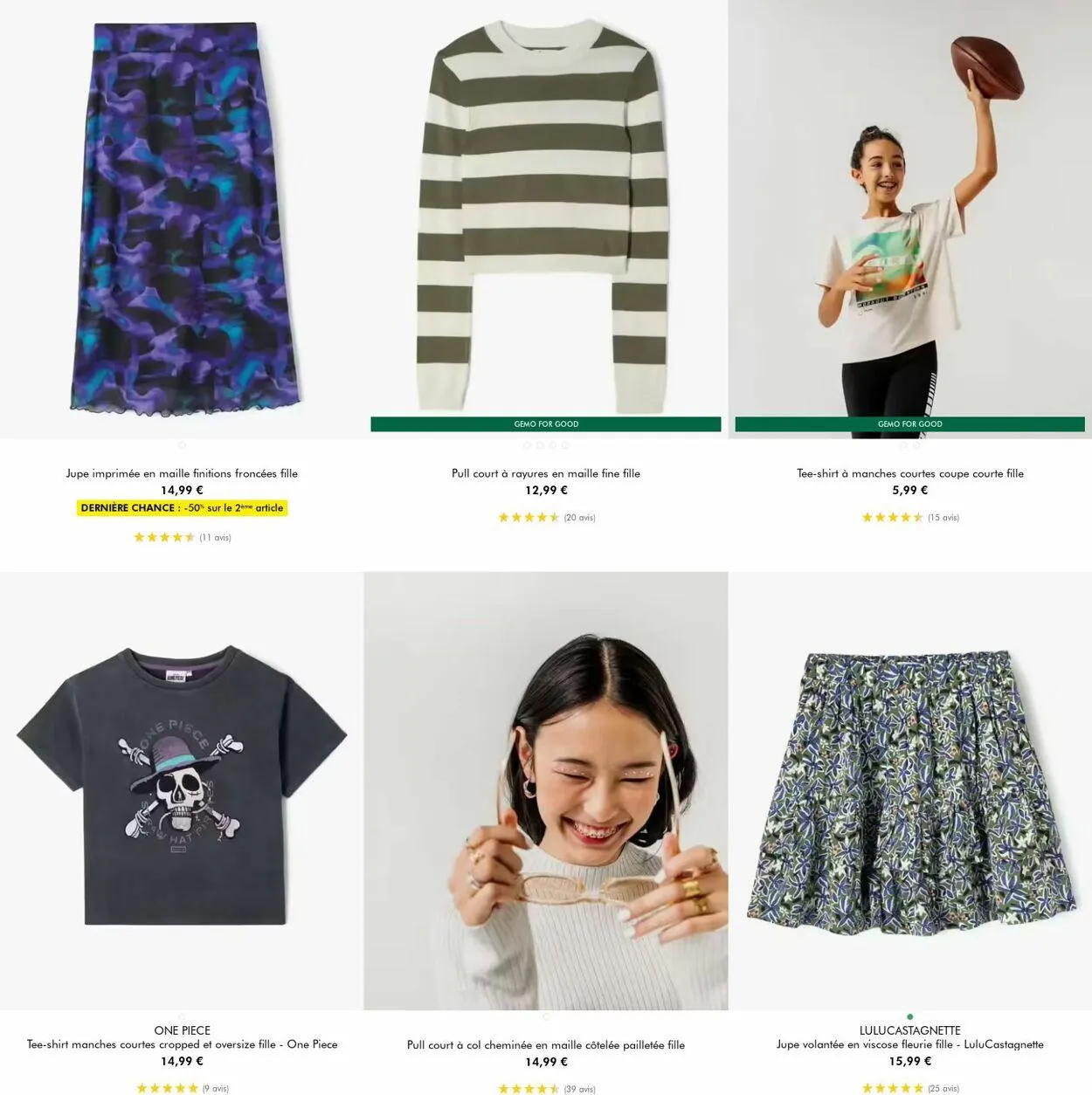
Task: View the 11 avis star rating
Action: (182, 538)
